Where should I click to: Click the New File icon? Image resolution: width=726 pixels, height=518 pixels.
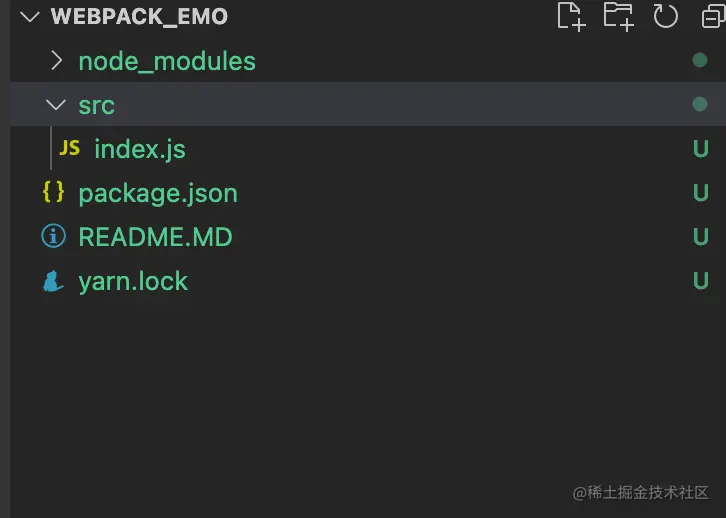pyautogui.click(x=571, y=17)
